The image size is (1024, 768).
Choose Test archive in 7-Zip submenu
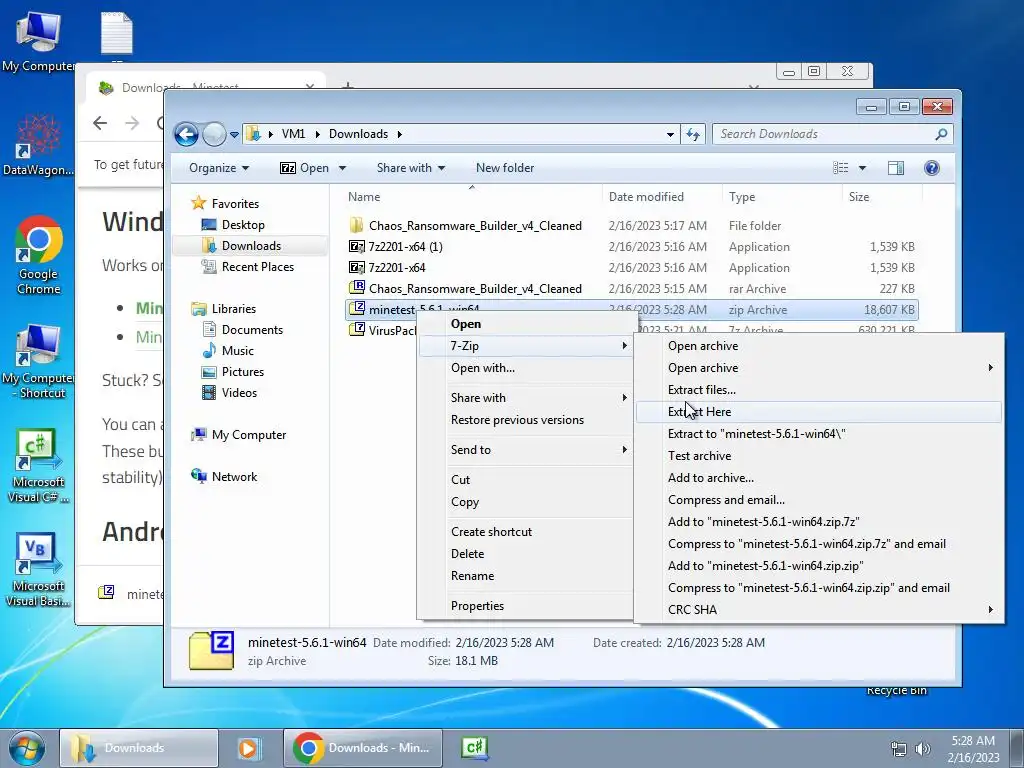(x=819, y=456)
